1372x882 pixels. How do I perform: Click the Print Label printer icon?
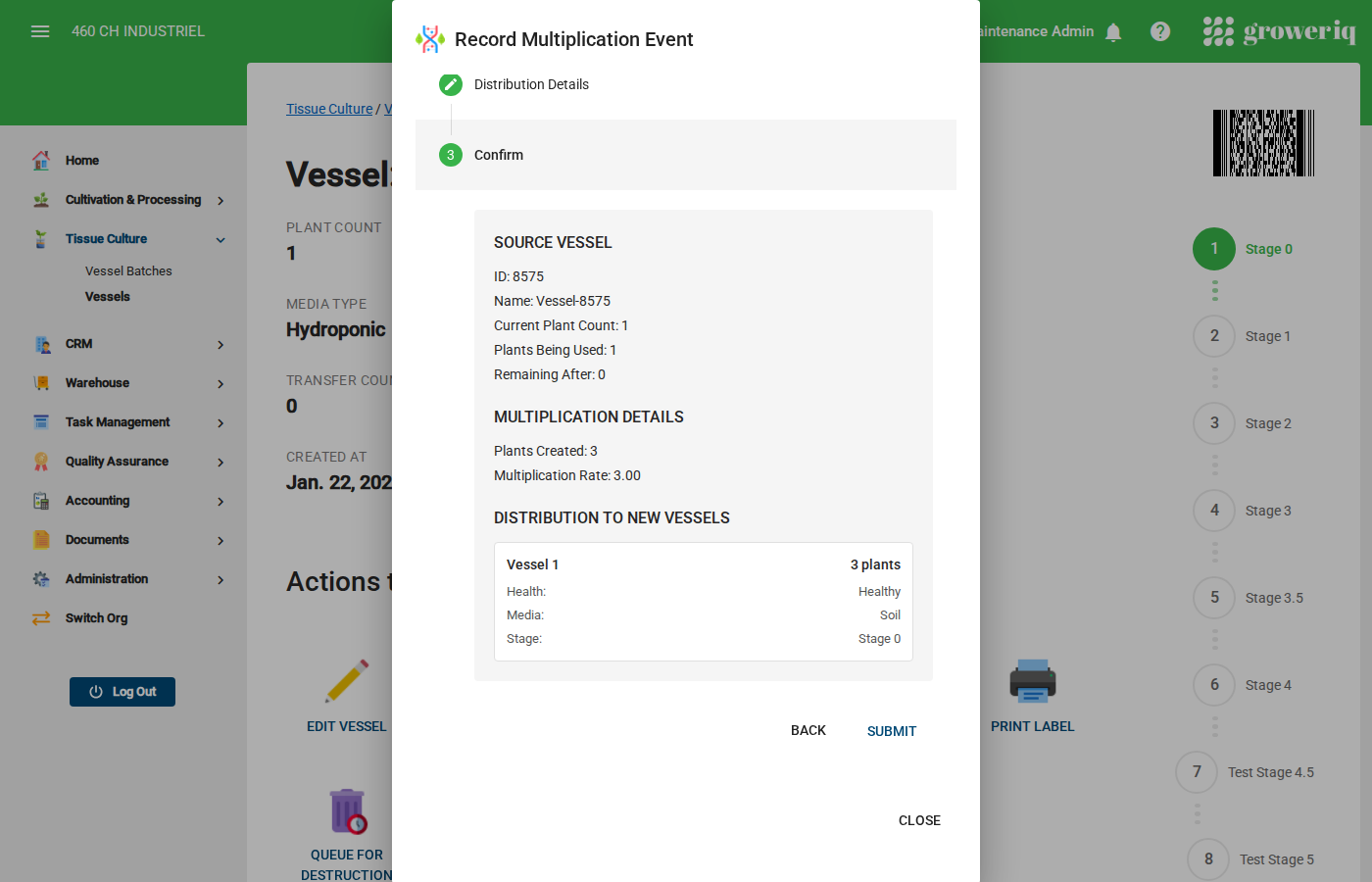tap(1033, 680)
